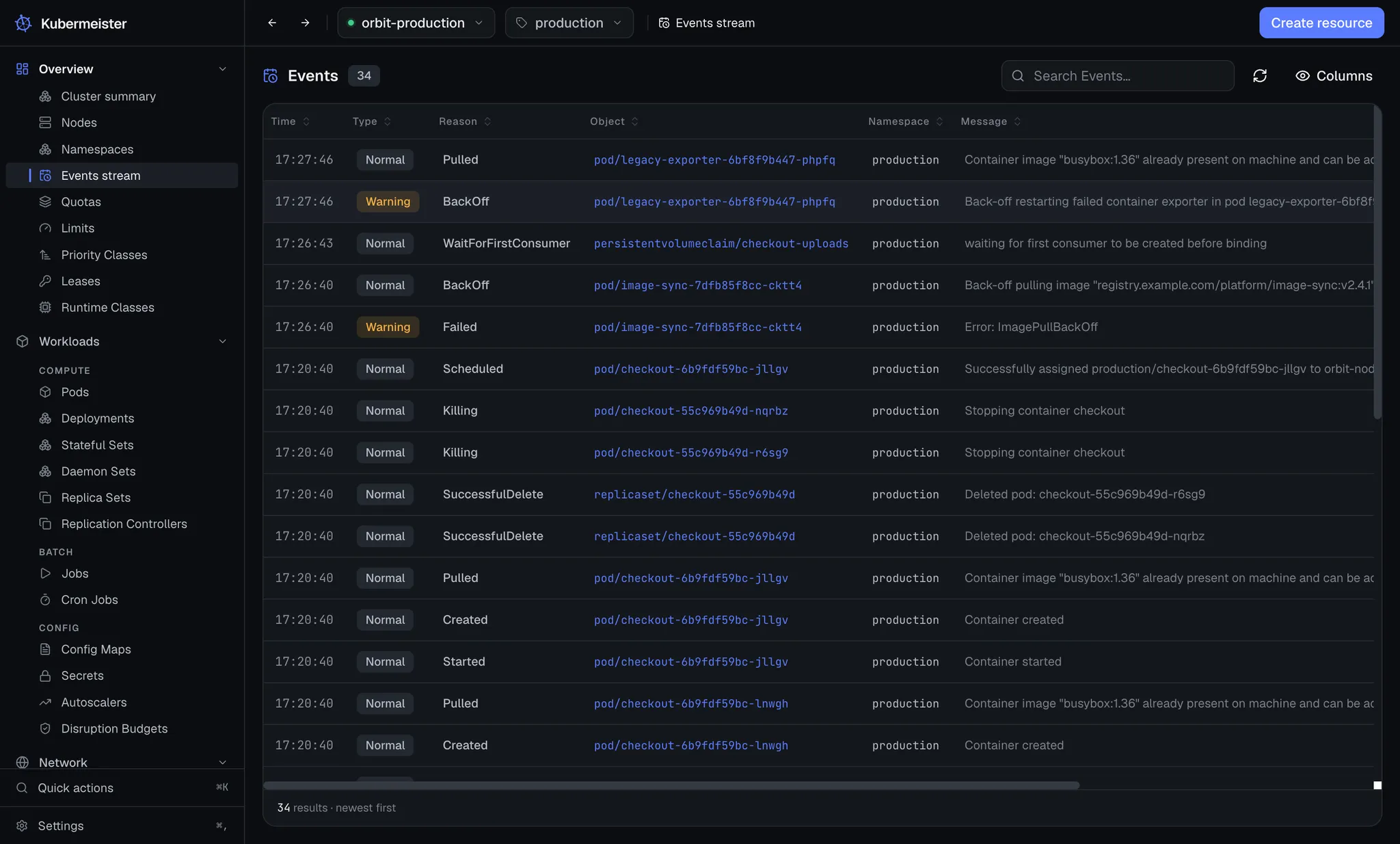Image resolution: width=1400 pixels, height=844 pixels.
Task: Click the Autoscalers trend icon
Action: 45,702
